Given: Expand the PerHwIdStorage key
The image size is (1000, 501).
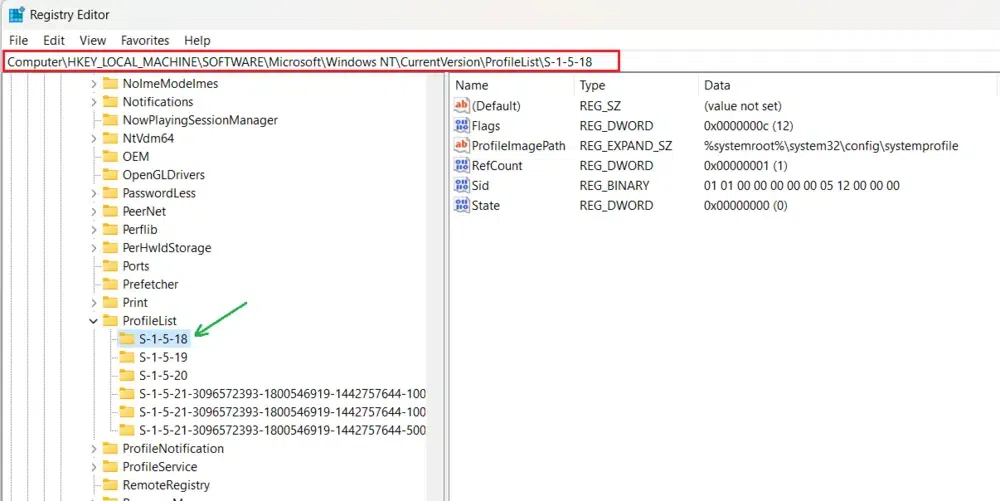Looking at the screenshot, I should [94, 247].
